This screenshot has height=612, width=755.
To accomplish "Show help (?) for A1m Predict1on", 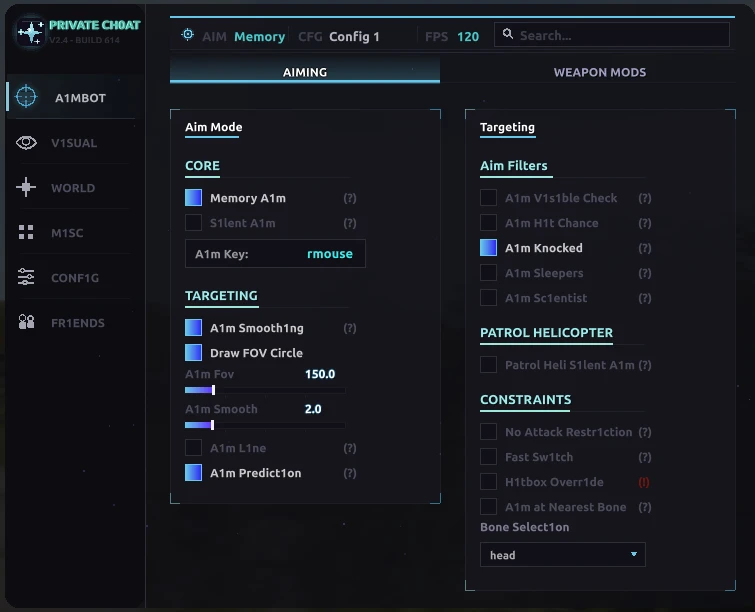I will pyautogui.click(x=350, y=473).
